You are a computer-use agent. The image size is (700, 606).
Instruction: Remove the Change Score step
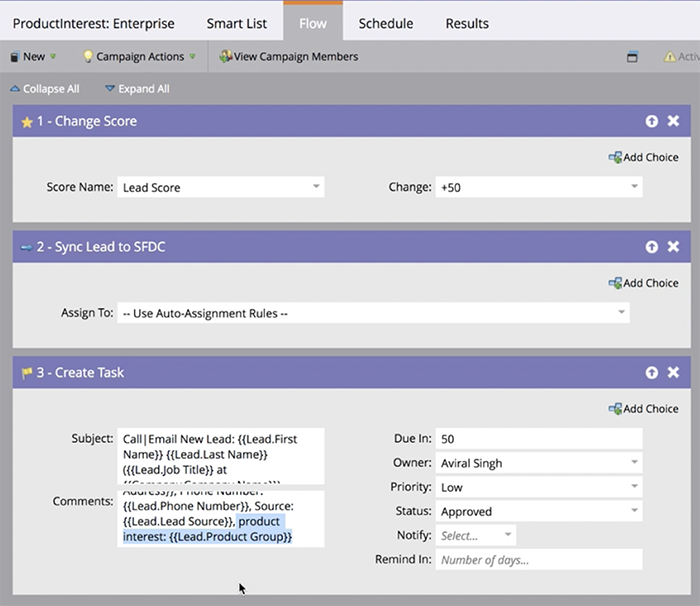point(673,121)
